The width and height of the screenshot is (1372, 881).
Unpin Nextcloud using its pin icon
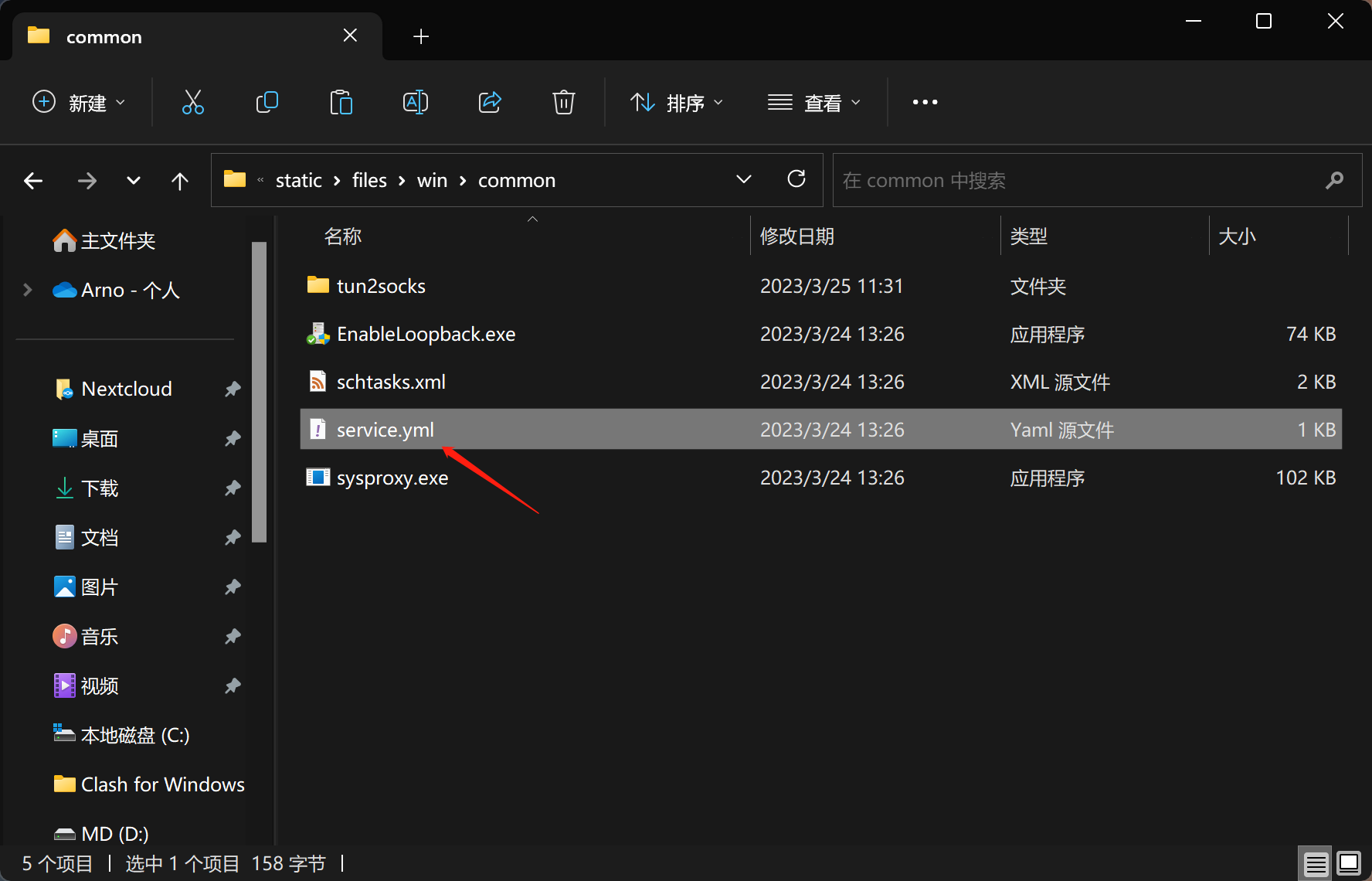pyautogui.click(x=233, y=389)
